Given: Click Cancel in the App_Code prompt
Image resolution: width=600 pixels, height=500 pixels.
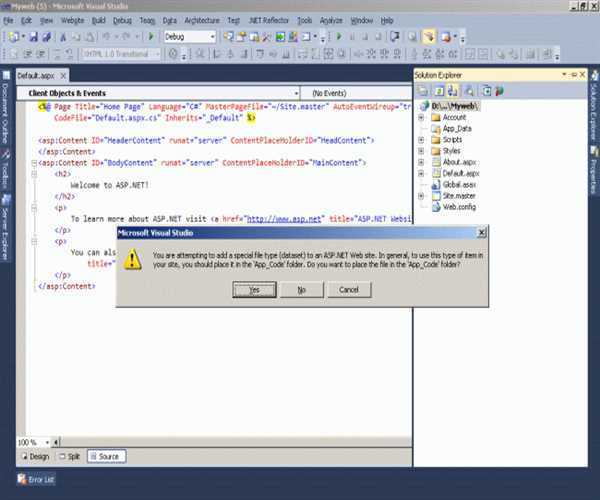Looking at the screenshot, I should tap(349, 289).
